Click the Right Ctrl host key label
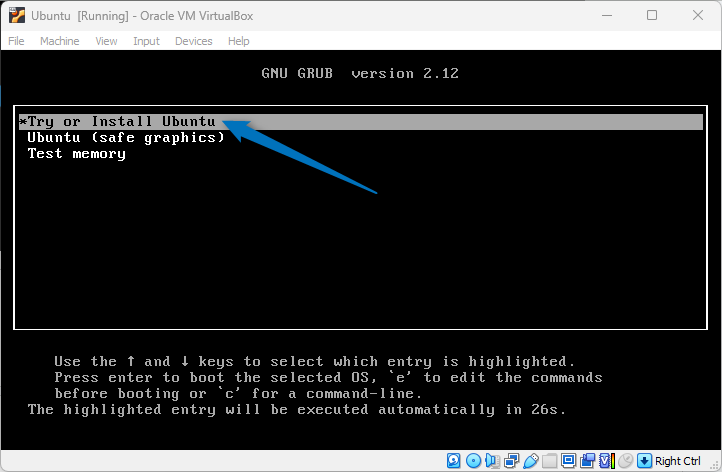The height and width of the screenshot is (472, 722). pyautogui.click(x=677, y=461)
